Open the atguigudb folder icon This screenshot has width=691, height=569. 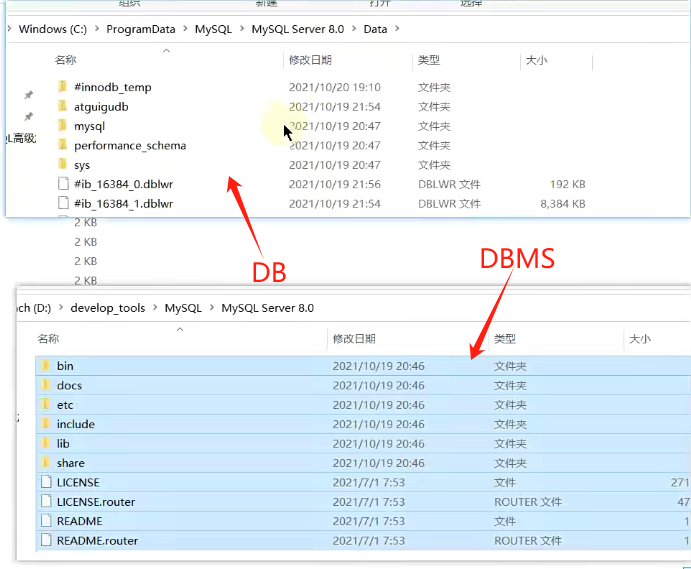click(63, 106)
